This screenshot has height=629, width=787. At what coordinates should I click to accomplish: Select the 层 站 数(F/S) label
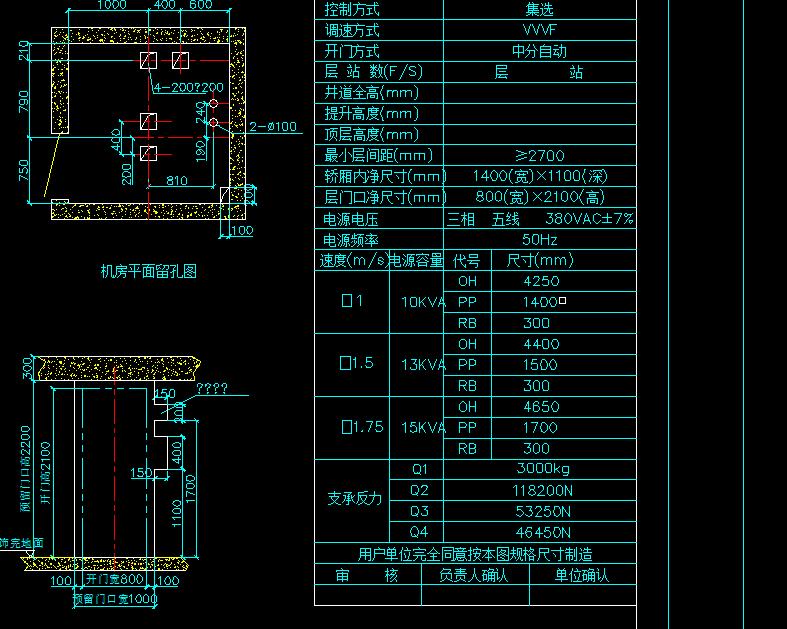point(373,71)
